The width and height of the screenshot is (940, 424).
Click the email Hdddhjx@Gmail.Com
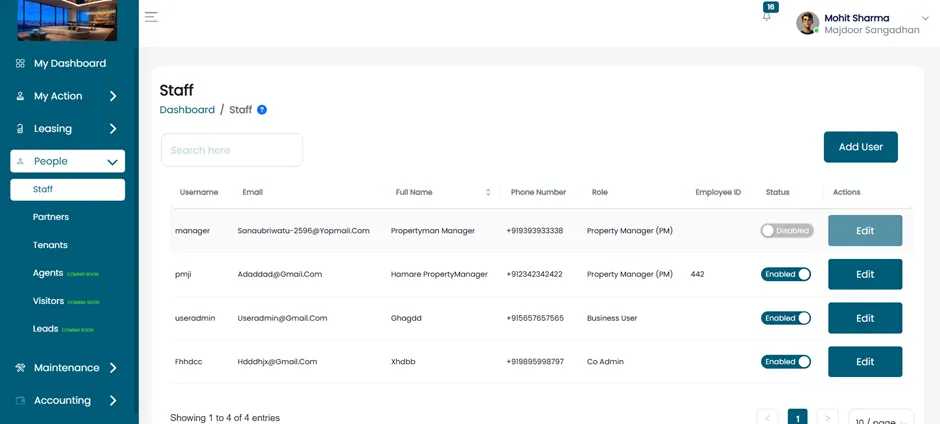(x=277, y=362)
